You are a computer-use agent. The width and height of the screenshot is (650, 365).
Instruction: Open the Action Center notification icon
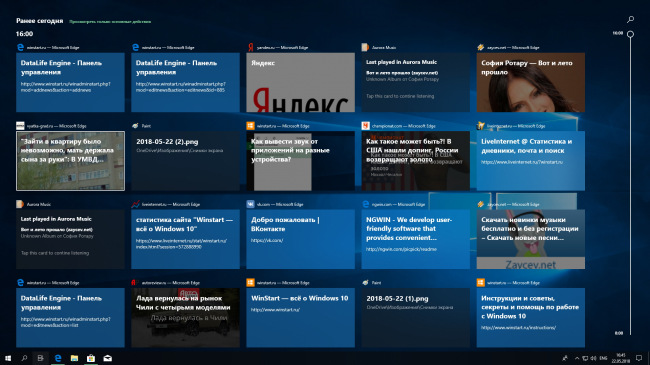[639, 358]
